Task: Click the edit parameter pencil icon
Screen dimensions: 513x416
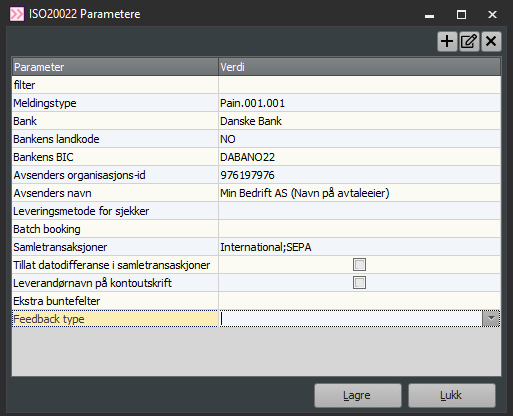Action: coord(469,42)
